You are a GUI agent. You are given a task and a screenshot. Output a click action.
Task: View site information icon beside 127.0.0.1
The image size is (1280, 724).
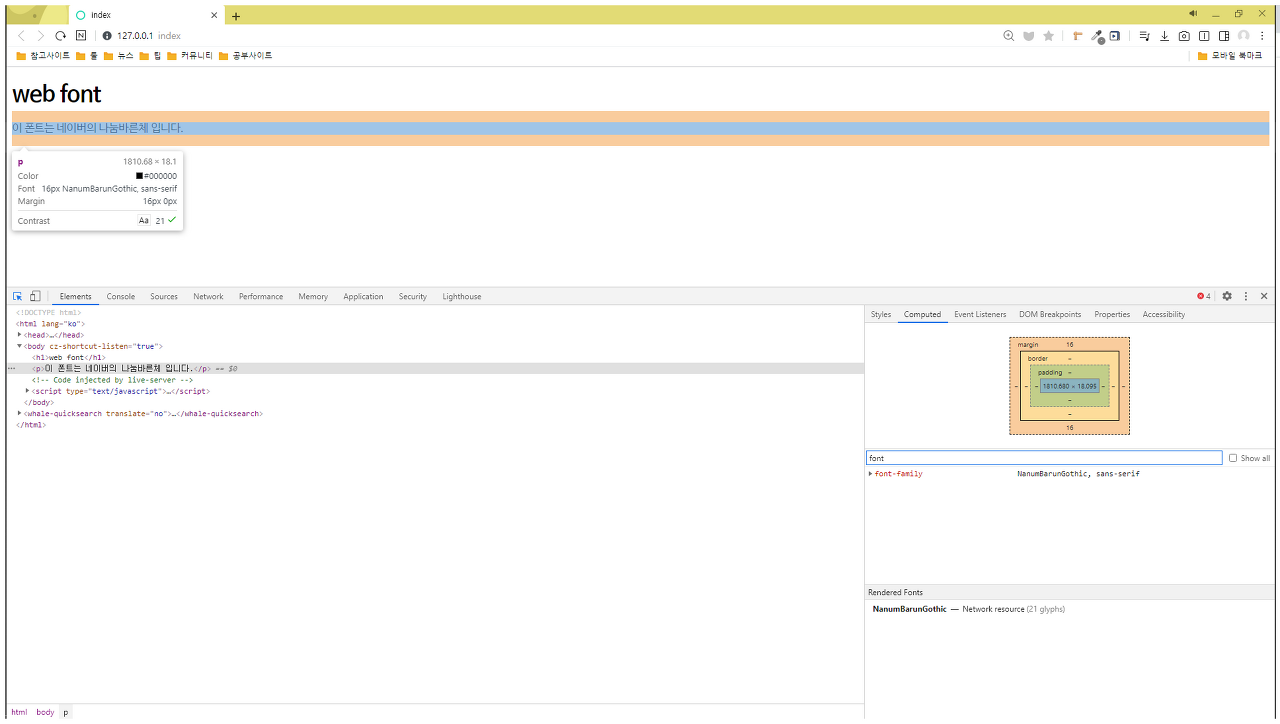tap(107, 36)
